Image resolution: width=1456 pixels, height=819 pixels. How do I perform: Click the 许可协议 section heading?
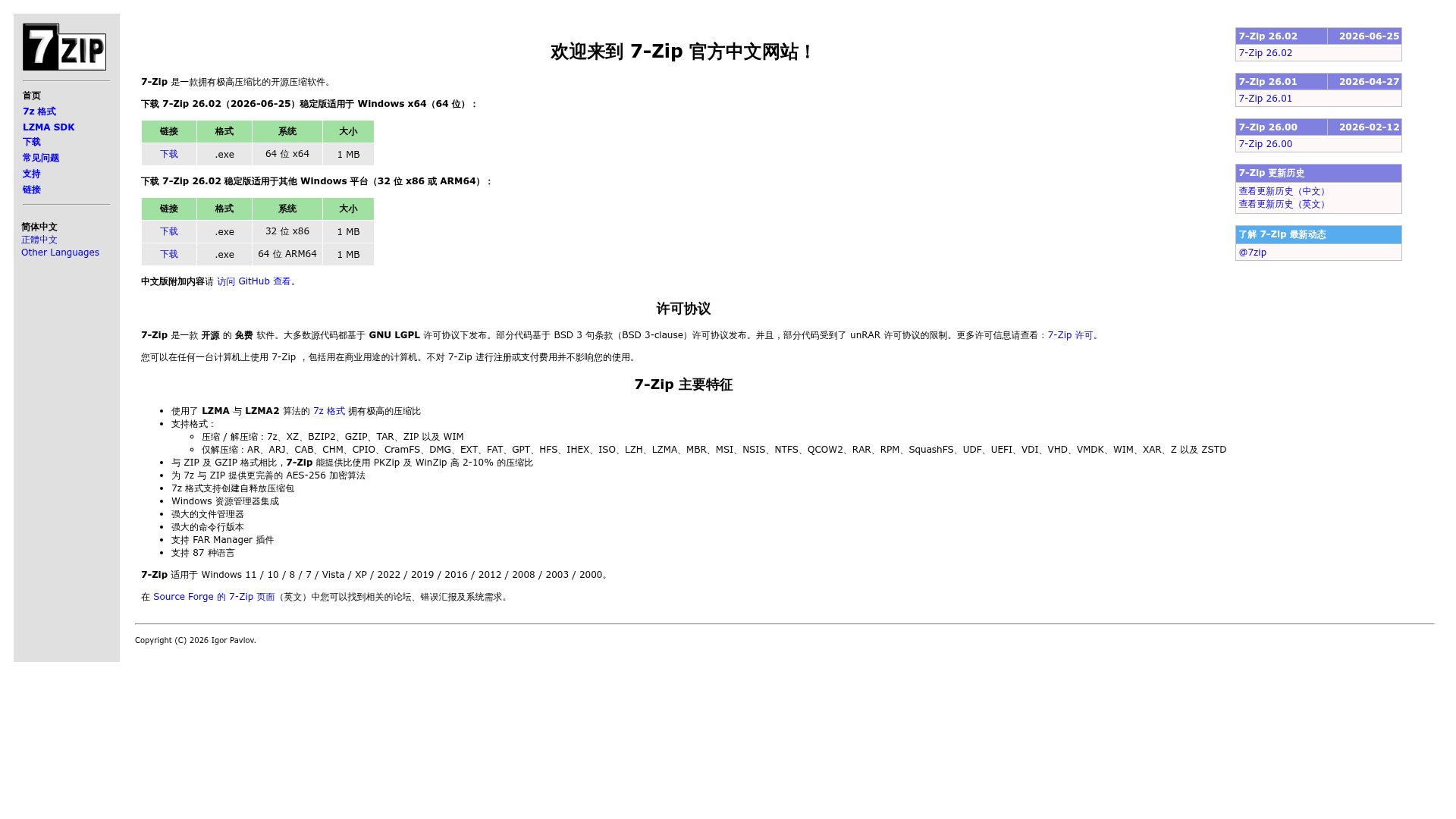point(683,309)
